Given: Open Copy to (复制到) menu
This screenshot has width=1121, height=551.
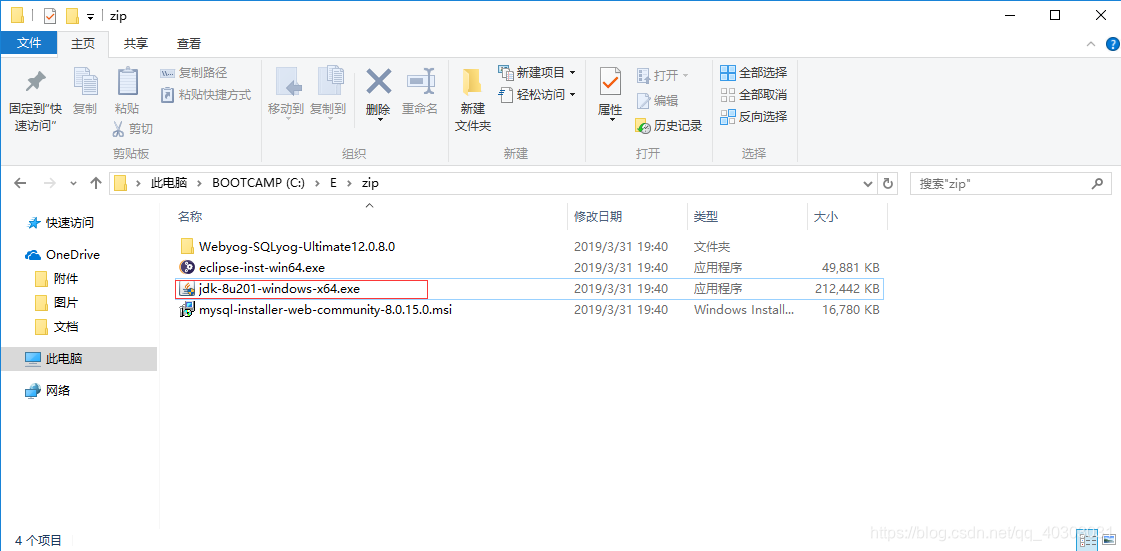Looking at the screenshot, I should [x=328, y=93].
